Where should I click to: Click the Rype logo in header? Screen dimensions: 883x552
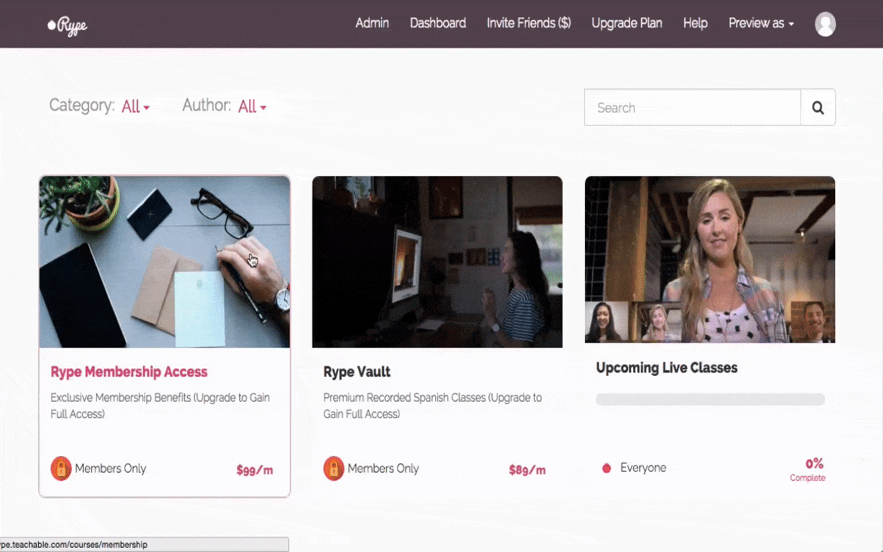pos(68,25)
